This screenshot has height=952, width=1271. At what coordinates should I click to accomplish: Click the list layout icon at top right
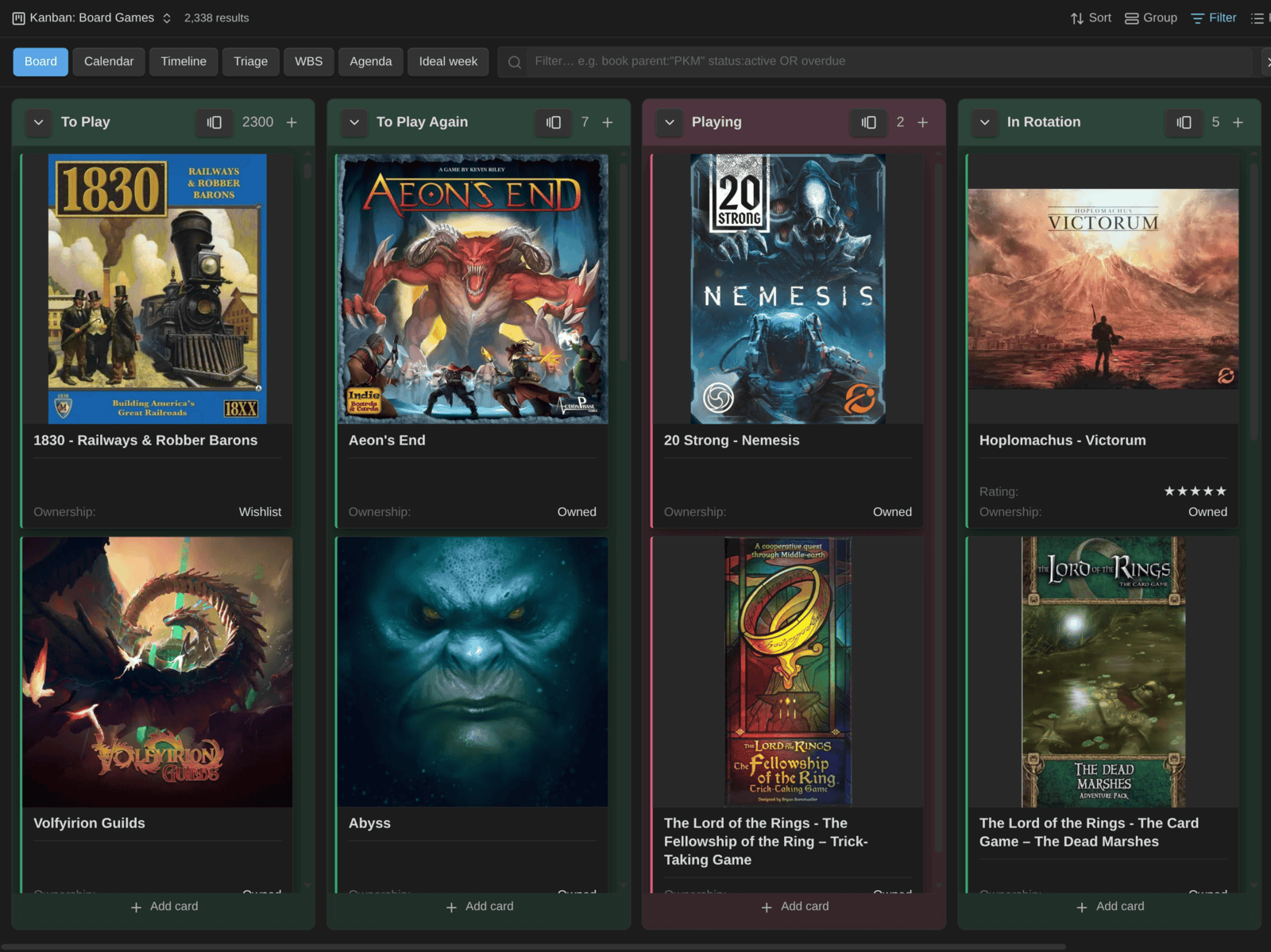[1257, 18]
